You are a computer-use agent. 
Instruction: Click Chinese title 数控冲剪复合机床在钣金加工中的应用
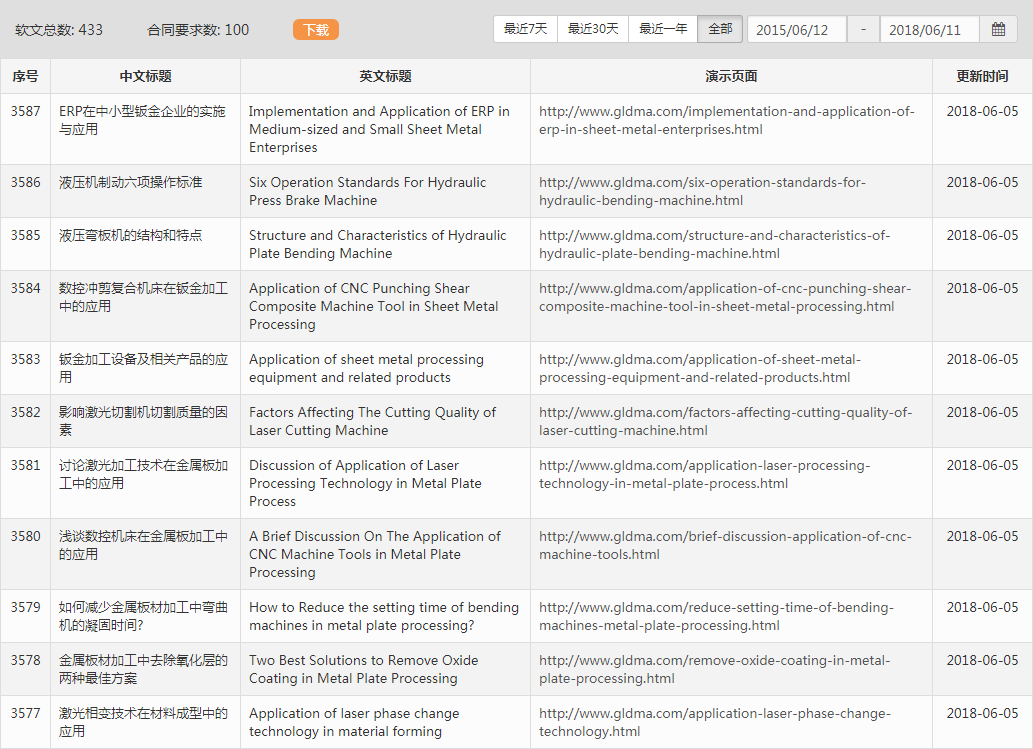(x=143, y=297)
